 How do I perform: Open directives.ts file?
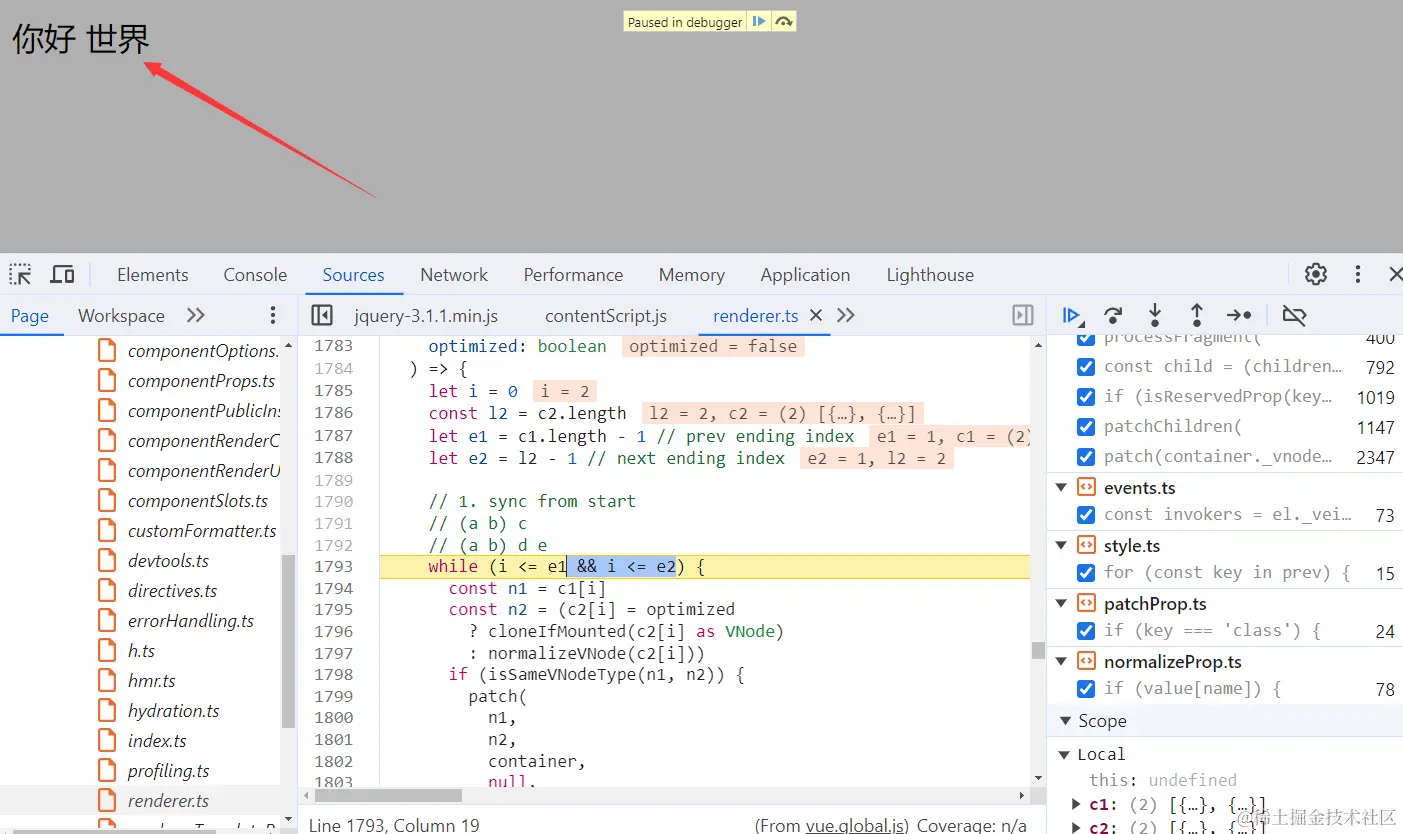pos(172,591)
